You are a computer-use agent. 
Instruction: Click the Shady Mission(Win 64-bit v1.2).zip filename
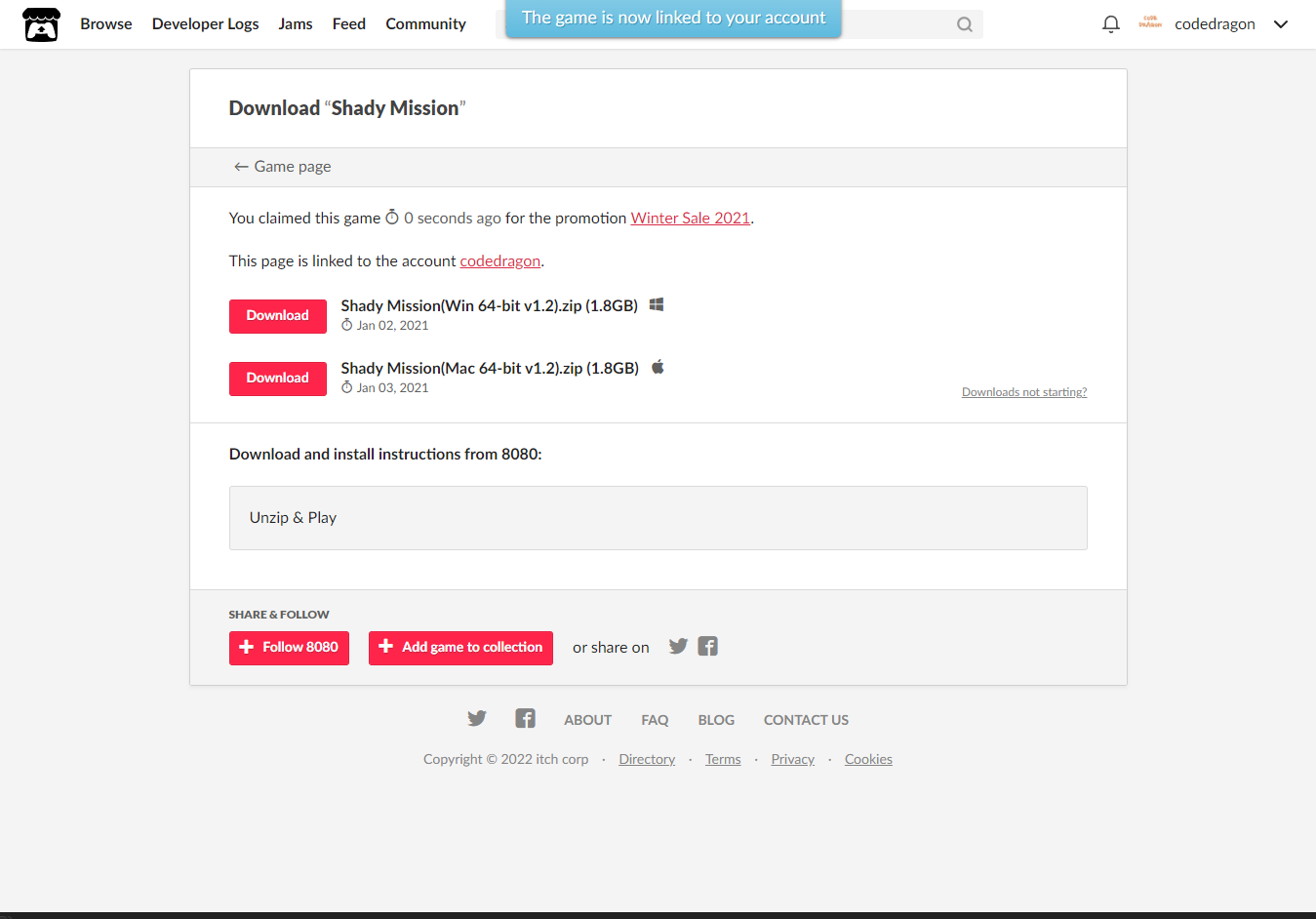pyautogui.click(x=489, y=305)
